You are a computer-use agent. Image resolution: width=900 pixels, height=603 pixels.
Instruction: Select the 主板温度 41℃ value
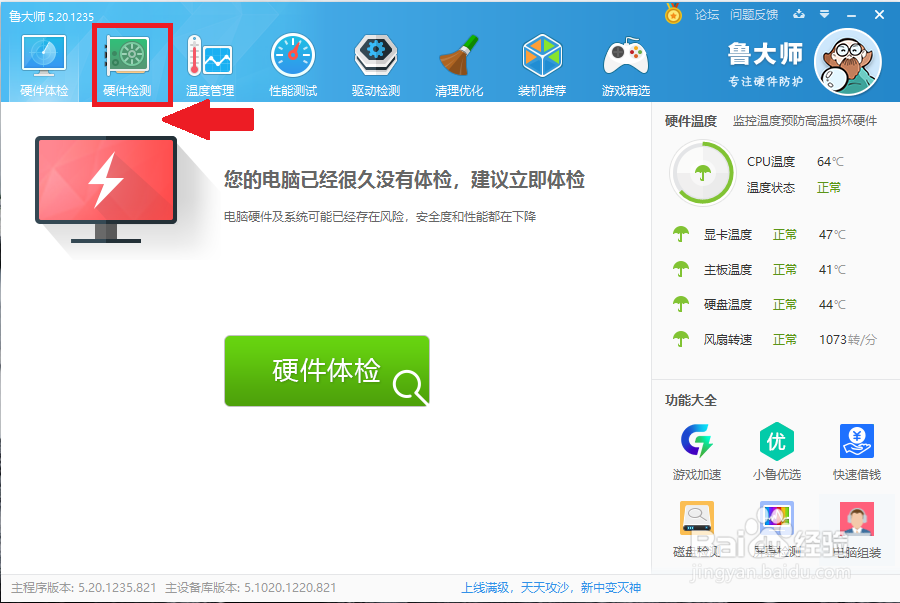pos(832,270)
